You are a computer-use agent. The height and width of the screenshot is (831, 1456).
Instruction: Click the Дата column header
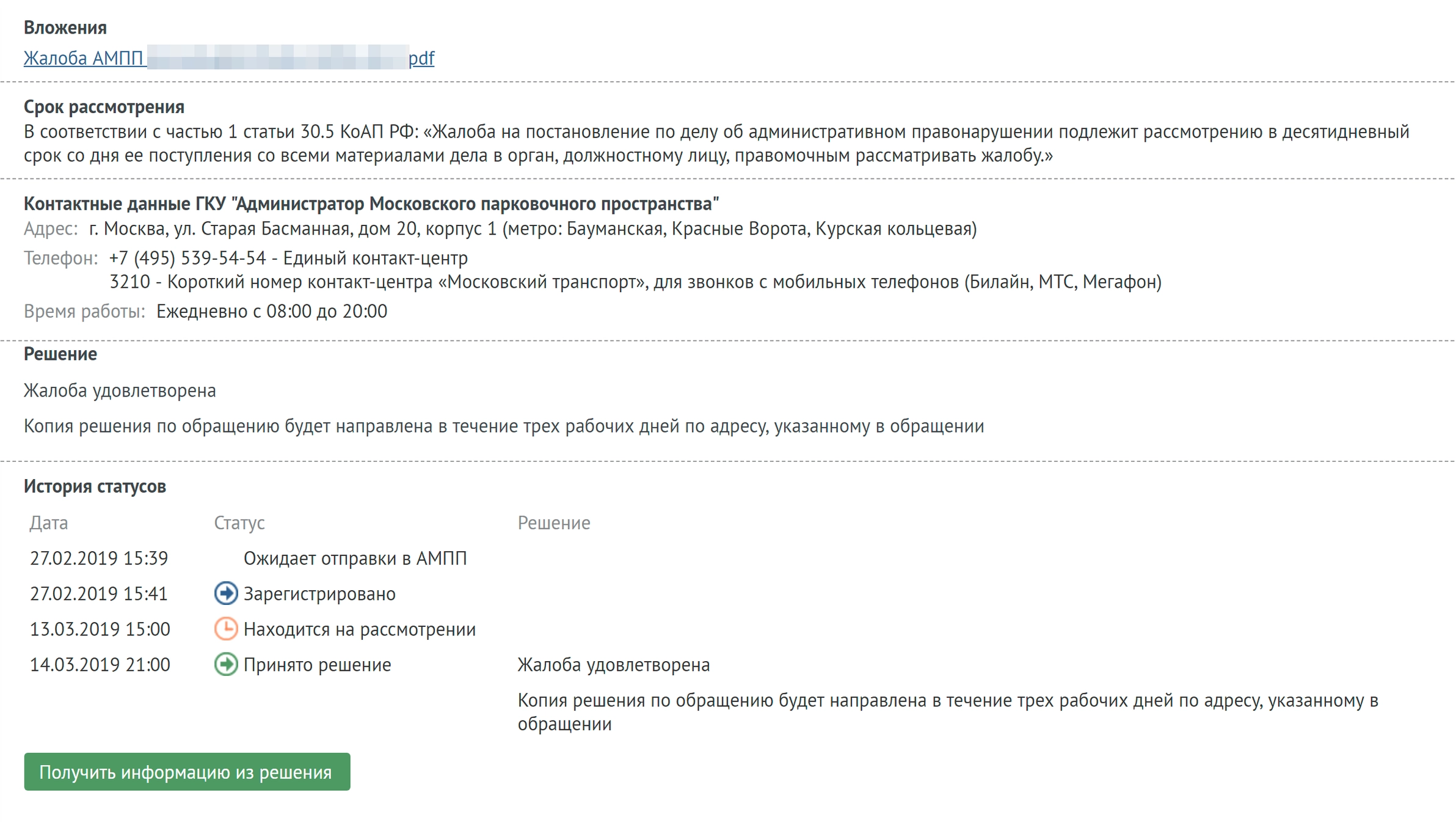[x=49, y=523]
